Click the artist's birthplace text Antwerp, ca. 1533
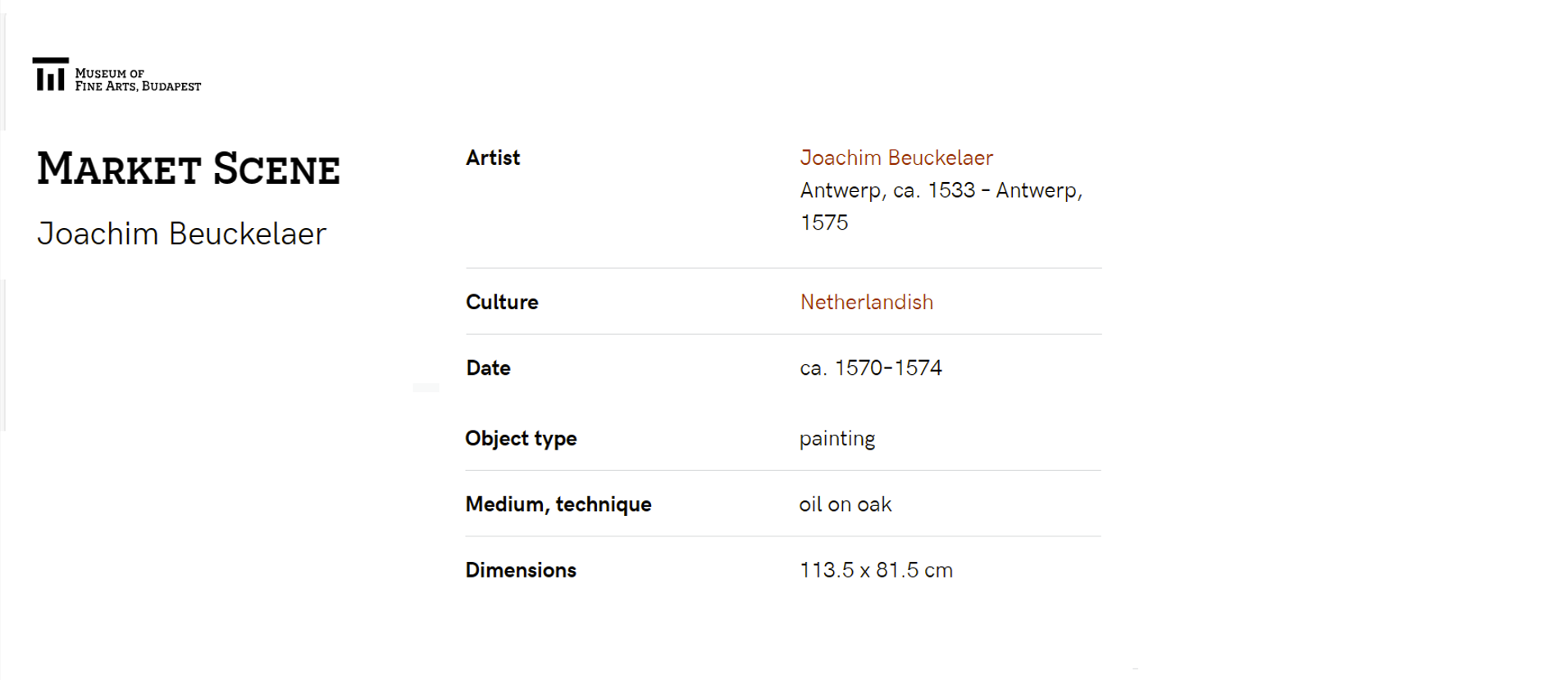This screenshot has width=1568, height=680. 888,190
